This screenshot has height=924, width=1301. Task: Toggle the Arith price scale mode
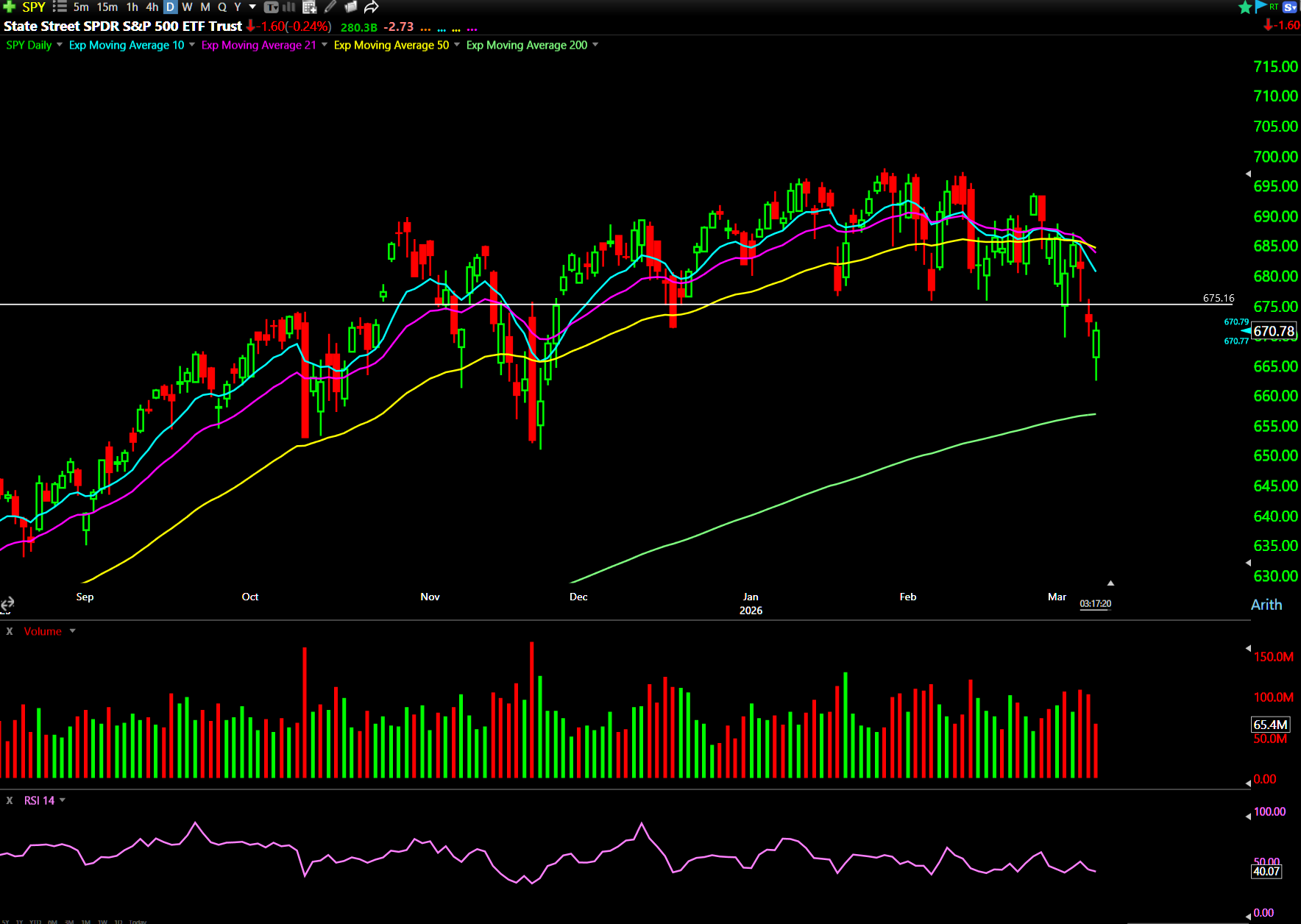pyautogui.click(x=1266, y=605)
